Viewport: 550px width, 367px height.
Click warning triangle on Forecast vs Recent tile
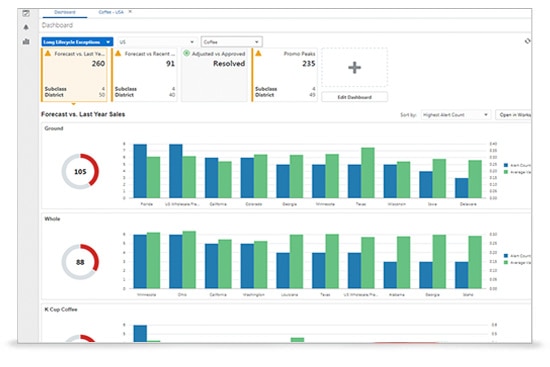118,53
